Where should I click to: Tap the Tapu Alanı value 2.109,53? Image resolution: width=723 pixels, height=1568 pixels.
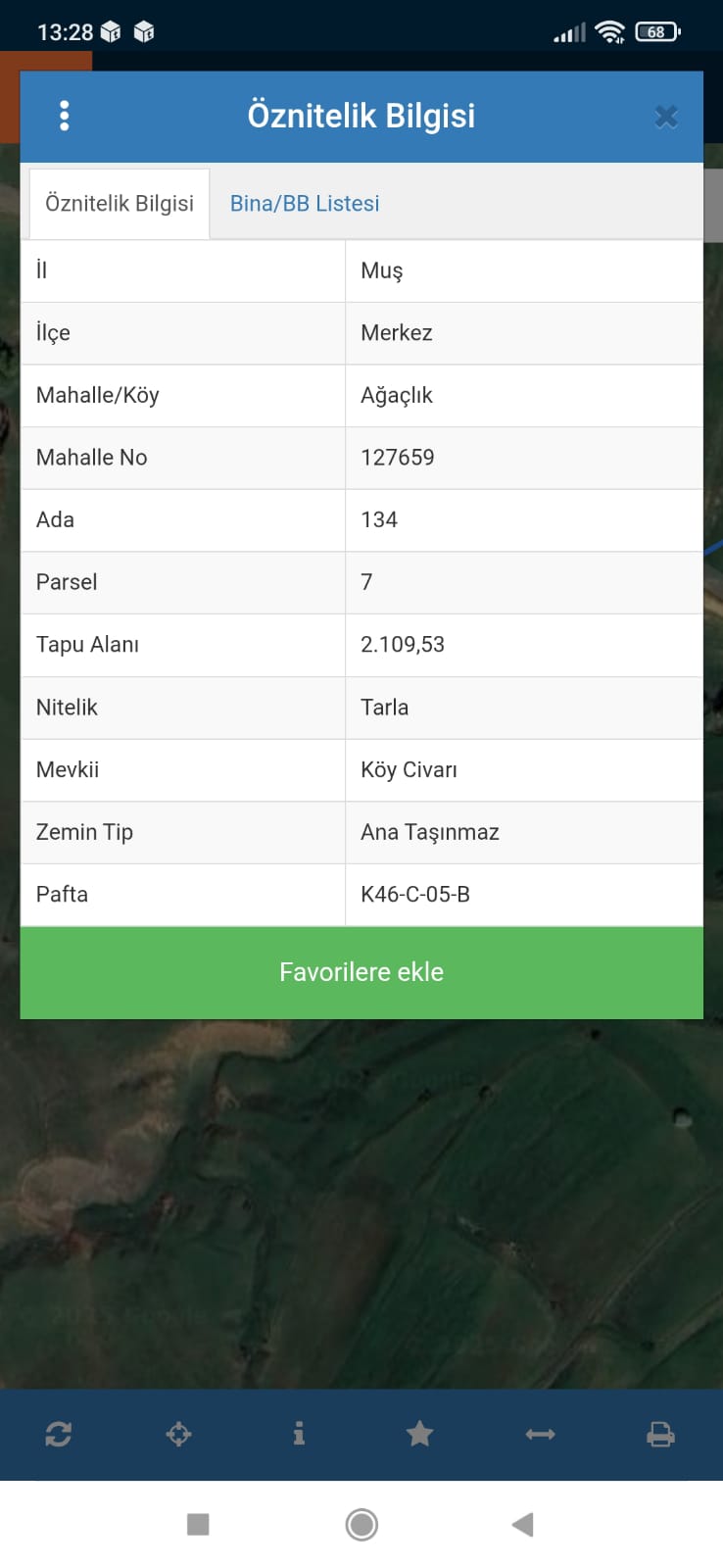coord(403,644)
